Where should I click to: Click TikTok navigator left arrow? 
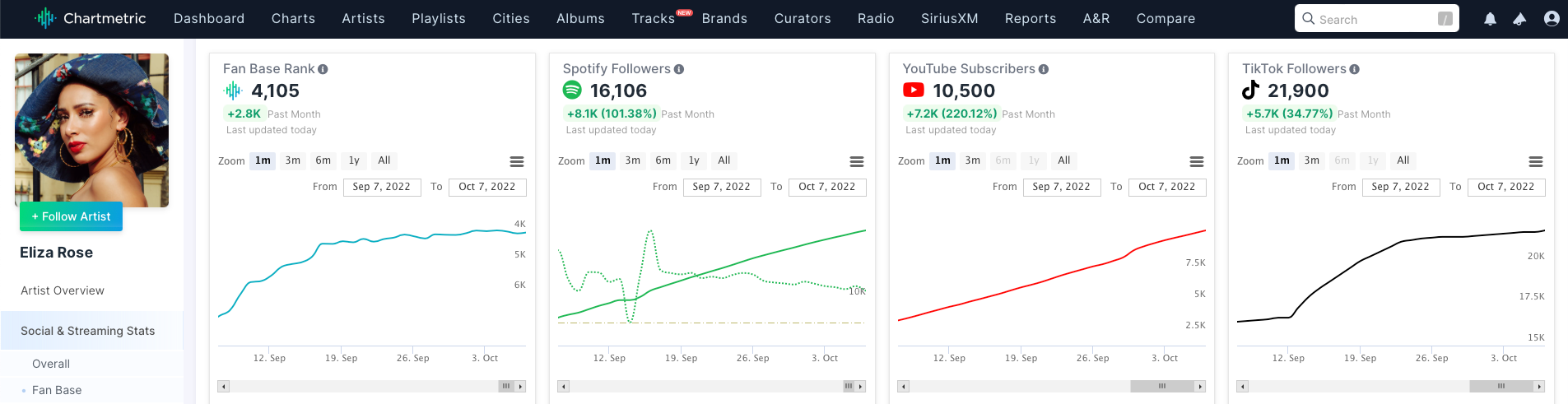(x=1242, y=386)
